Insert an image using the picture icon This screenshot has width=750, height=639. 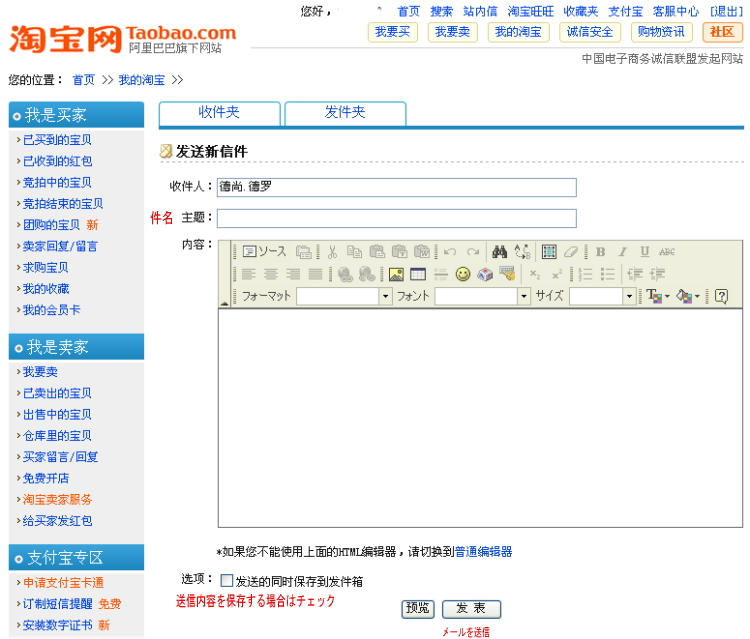pos(397,274)
